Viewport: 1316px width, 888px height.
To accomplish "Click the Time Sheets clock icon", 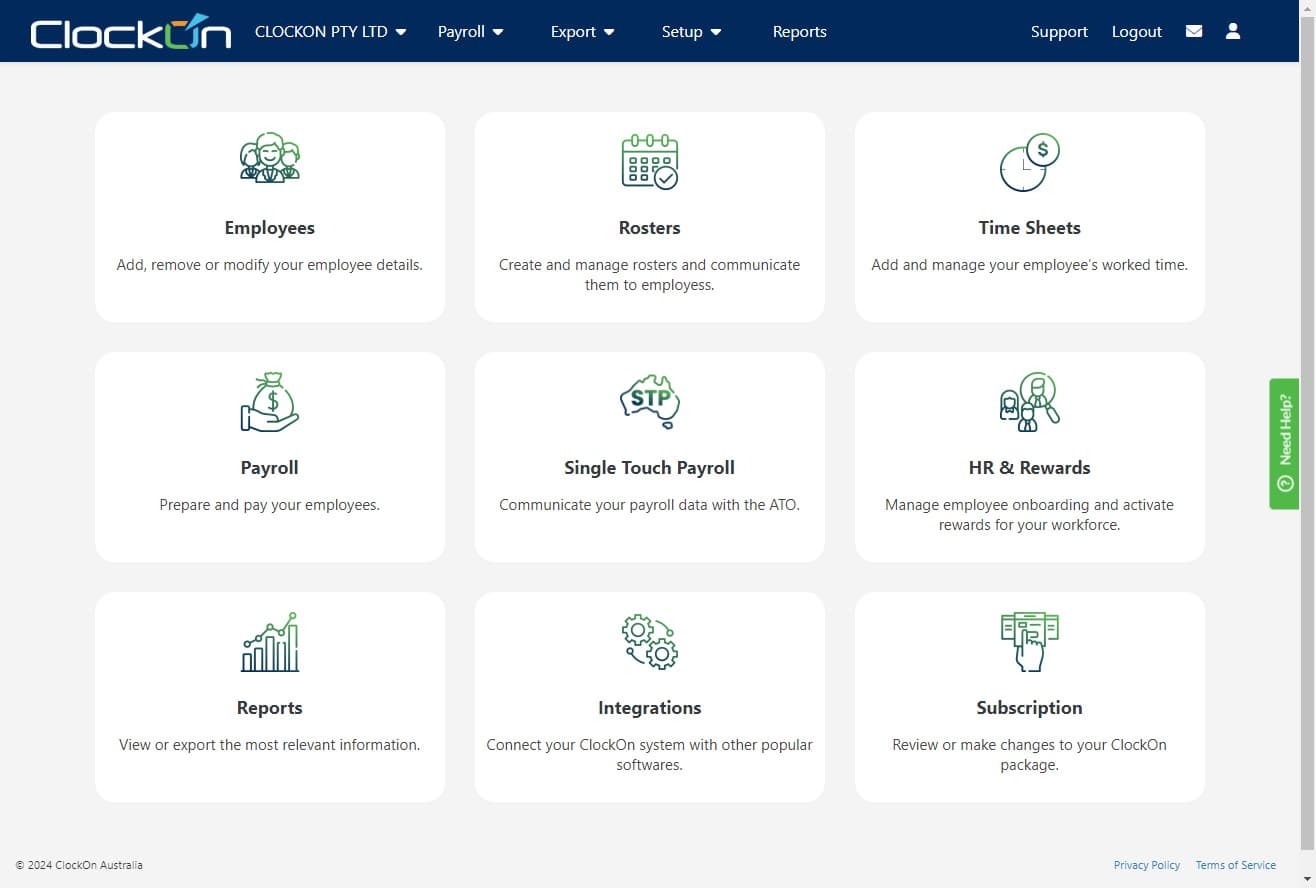I will (1030, 162).
